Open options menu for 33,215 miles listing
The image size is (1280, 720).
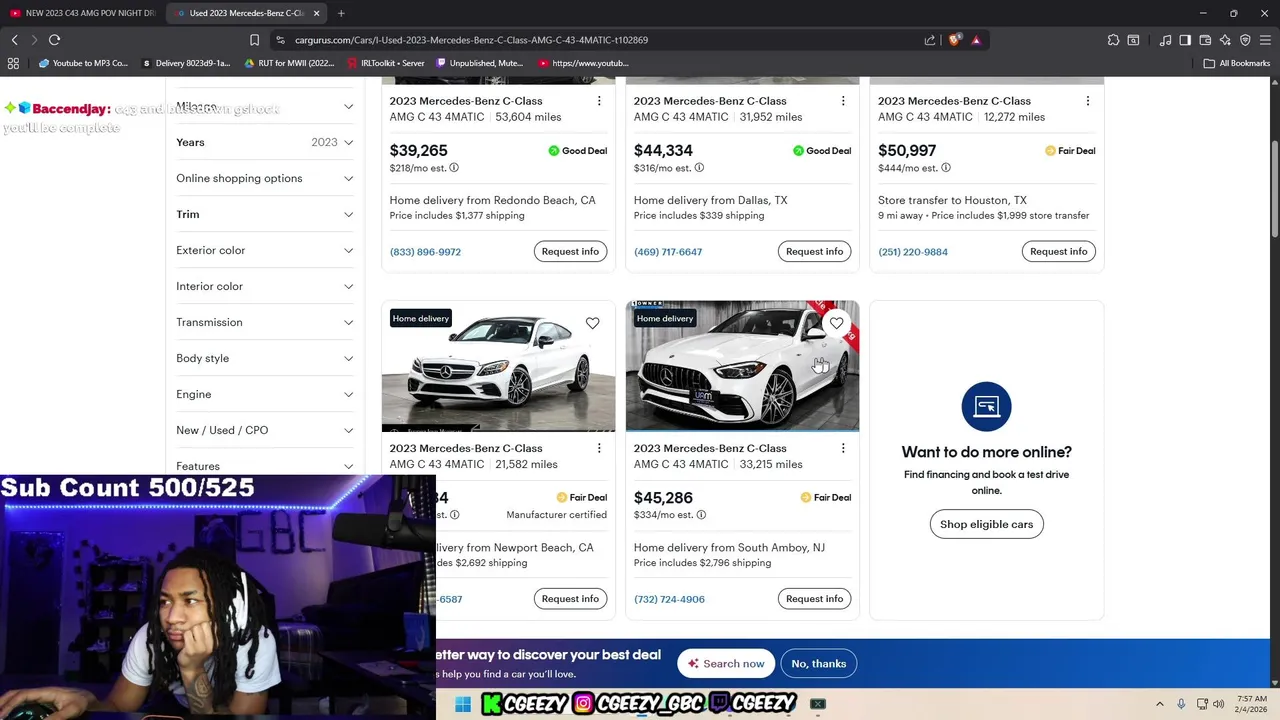point(843,448)
